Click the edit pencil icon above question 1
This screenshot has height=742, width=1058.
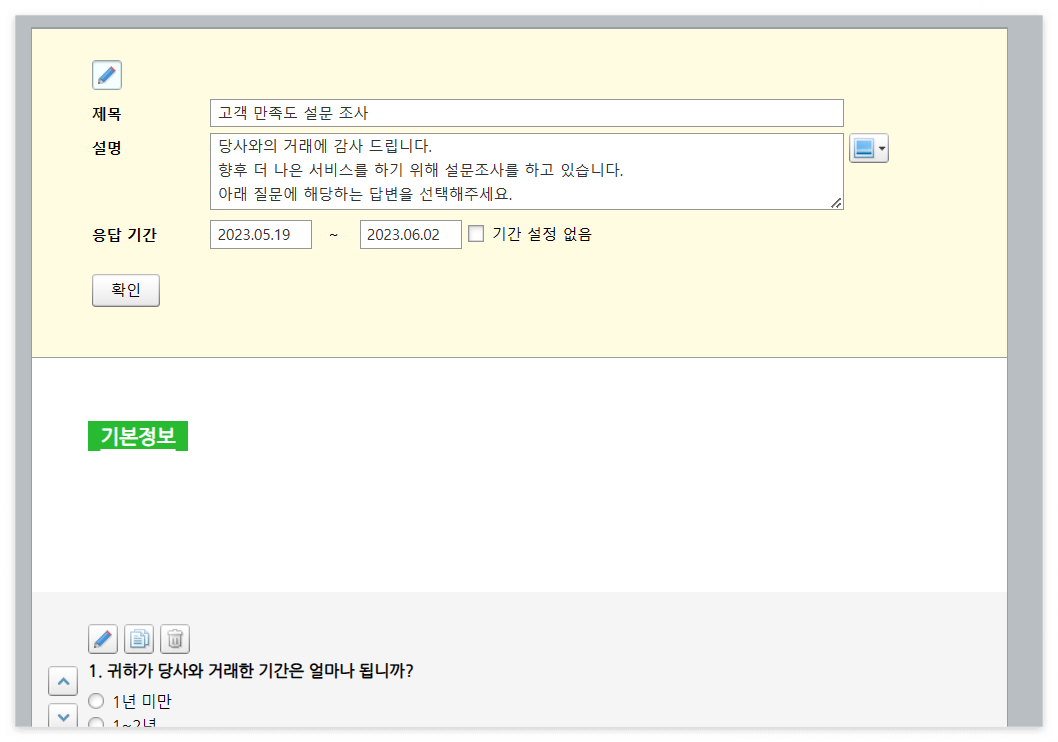(103, 638)
